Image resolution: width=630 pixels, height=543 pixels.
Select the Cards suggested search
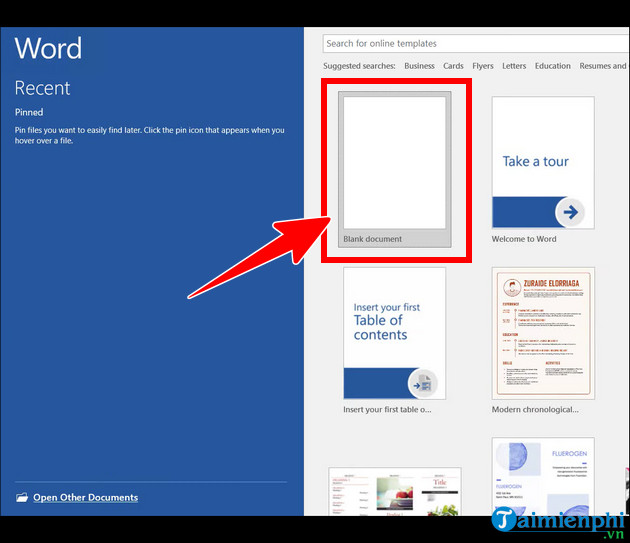(453, 66)
